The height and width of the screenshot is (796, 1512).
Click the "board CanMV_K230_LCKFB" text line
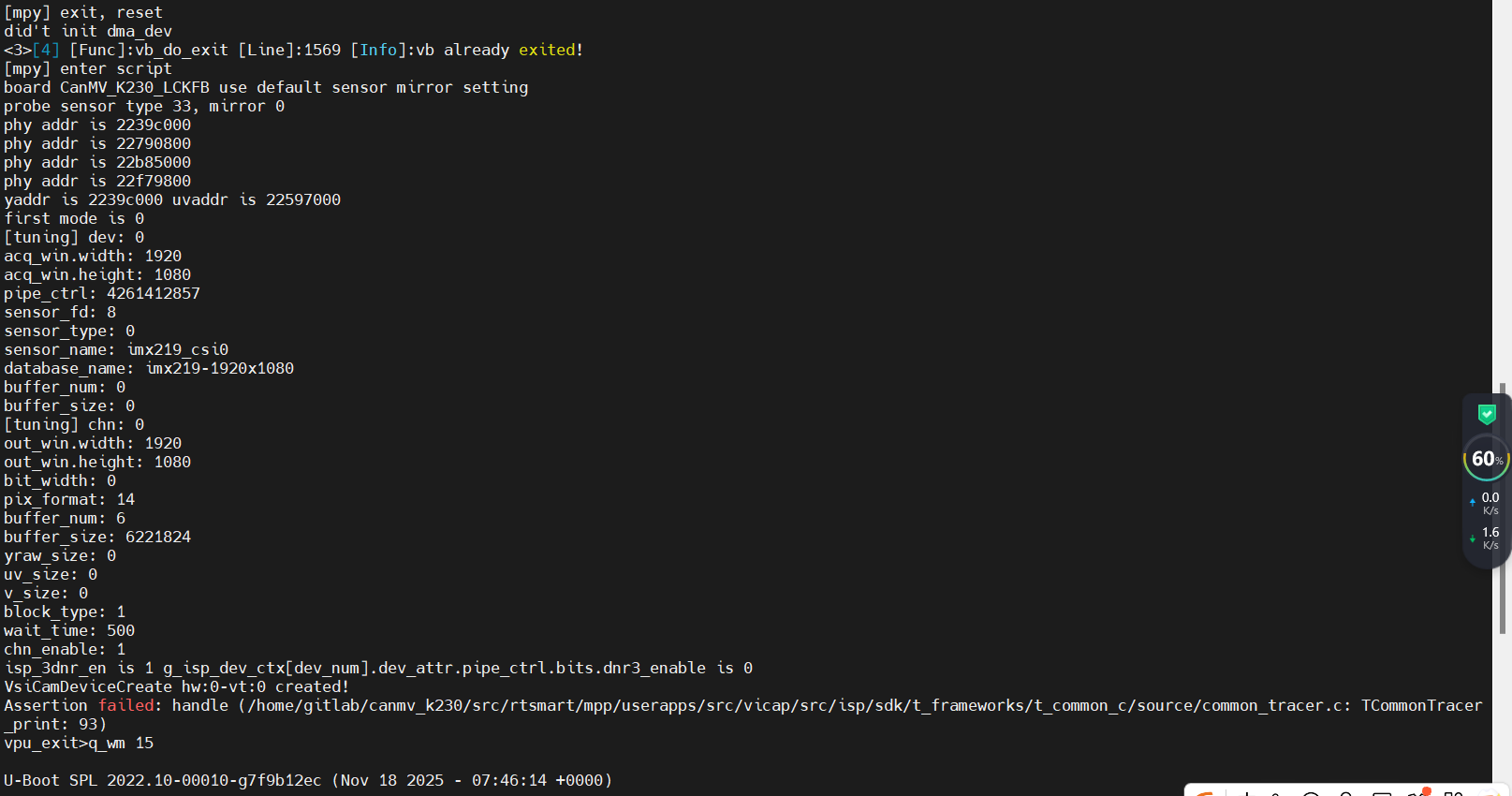click(x=266, y=87)
